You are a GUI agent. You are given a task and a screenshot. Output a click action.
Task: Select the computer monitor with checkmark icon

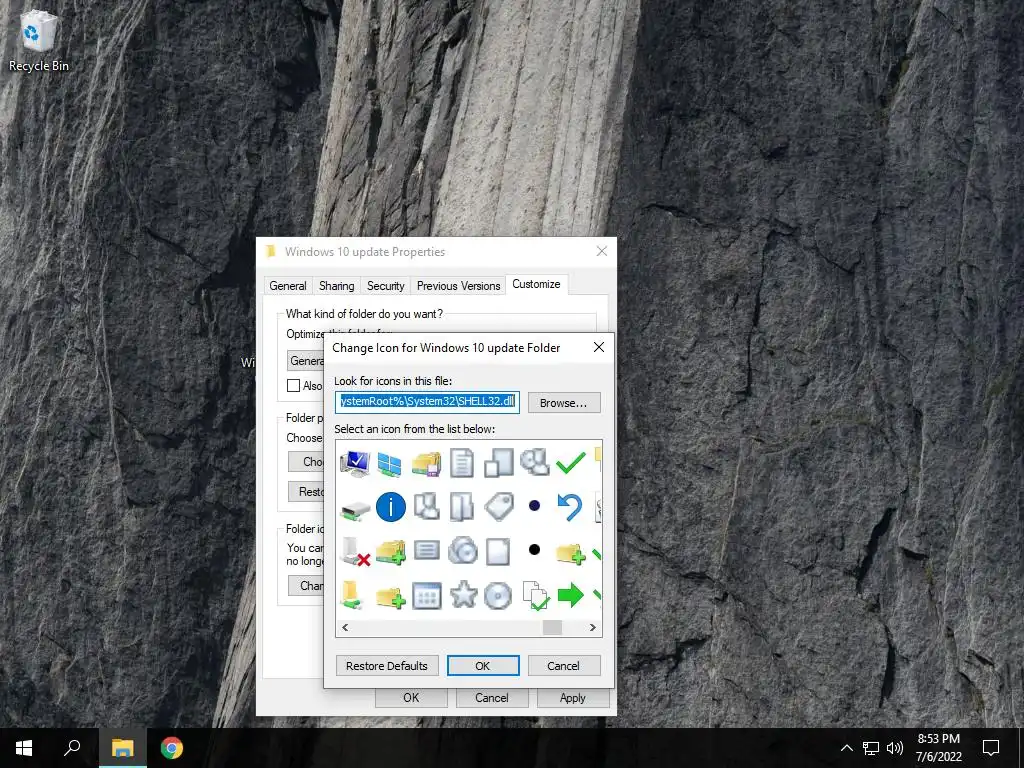tap(355, 463)
